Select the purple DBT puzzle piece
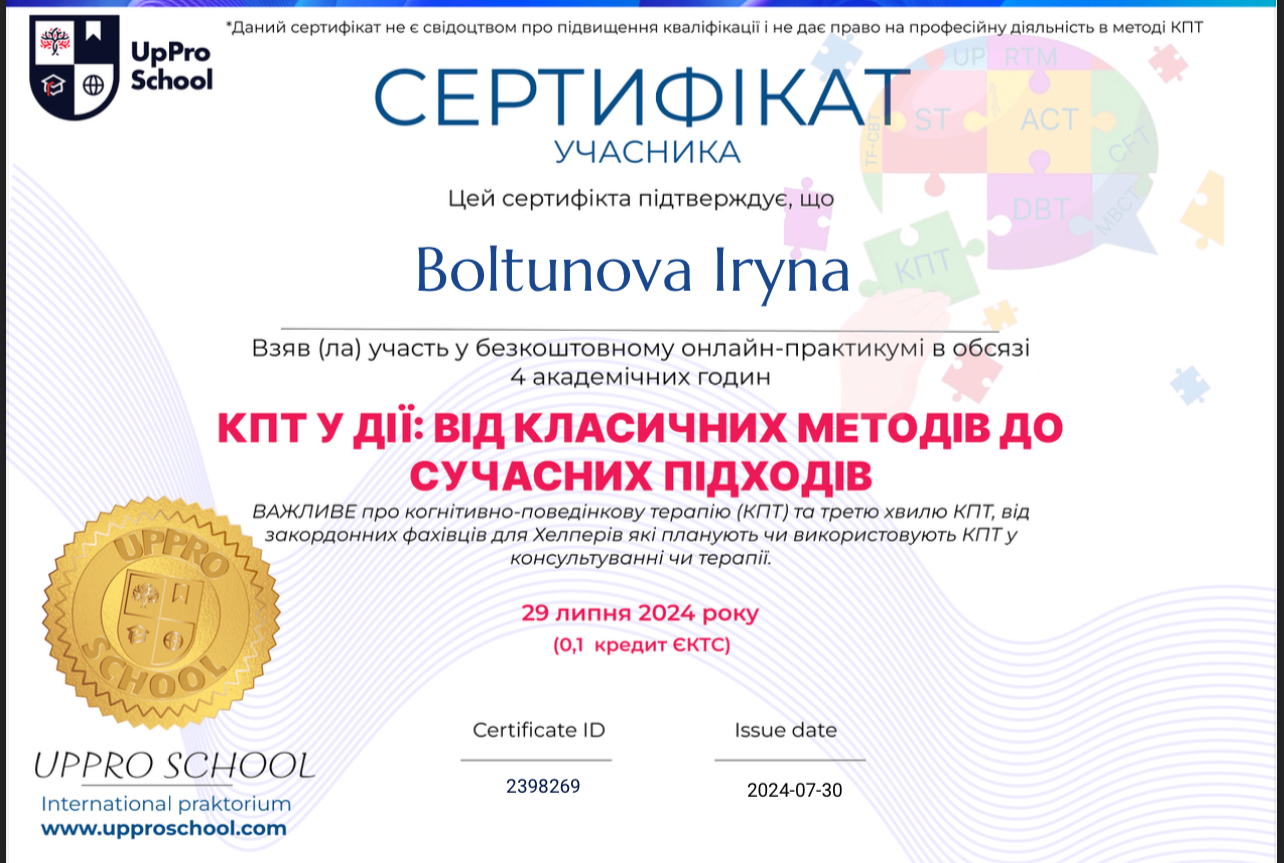The height and width of the screenshot is (863, 1284). [x=1041, y=210]
